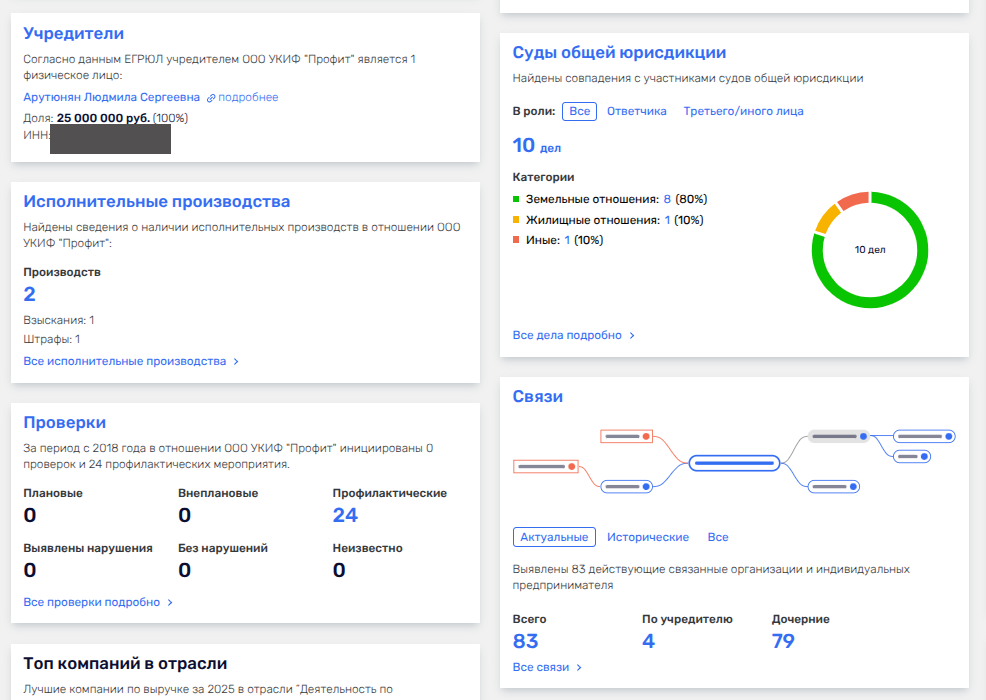Screen dimensions: 986x700
Task: Click the leftmost red node in Связи graph
Action: point(546,467)
